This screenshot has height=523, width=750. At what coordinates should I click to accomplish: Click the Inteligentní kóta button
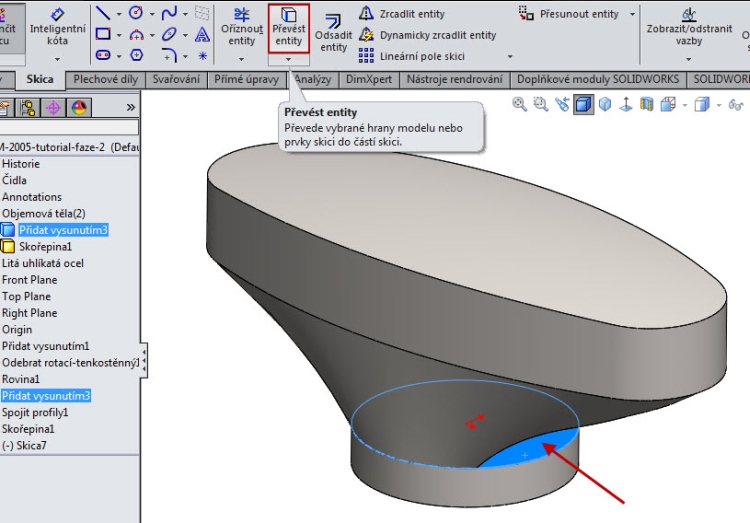point(57,28)
